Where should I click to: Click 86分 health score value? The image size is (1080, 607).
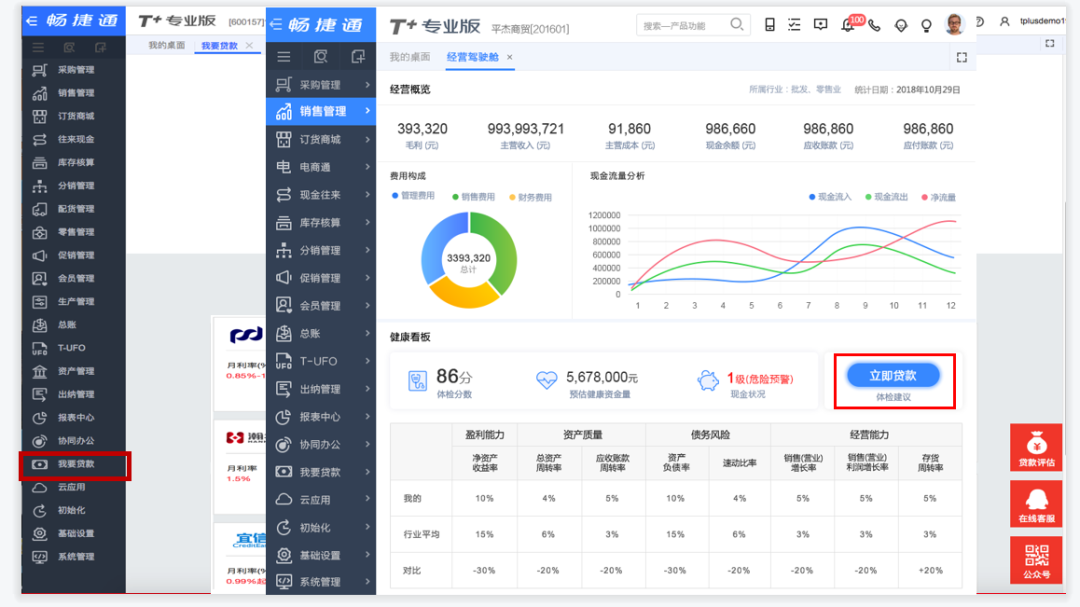coord(455,376)
